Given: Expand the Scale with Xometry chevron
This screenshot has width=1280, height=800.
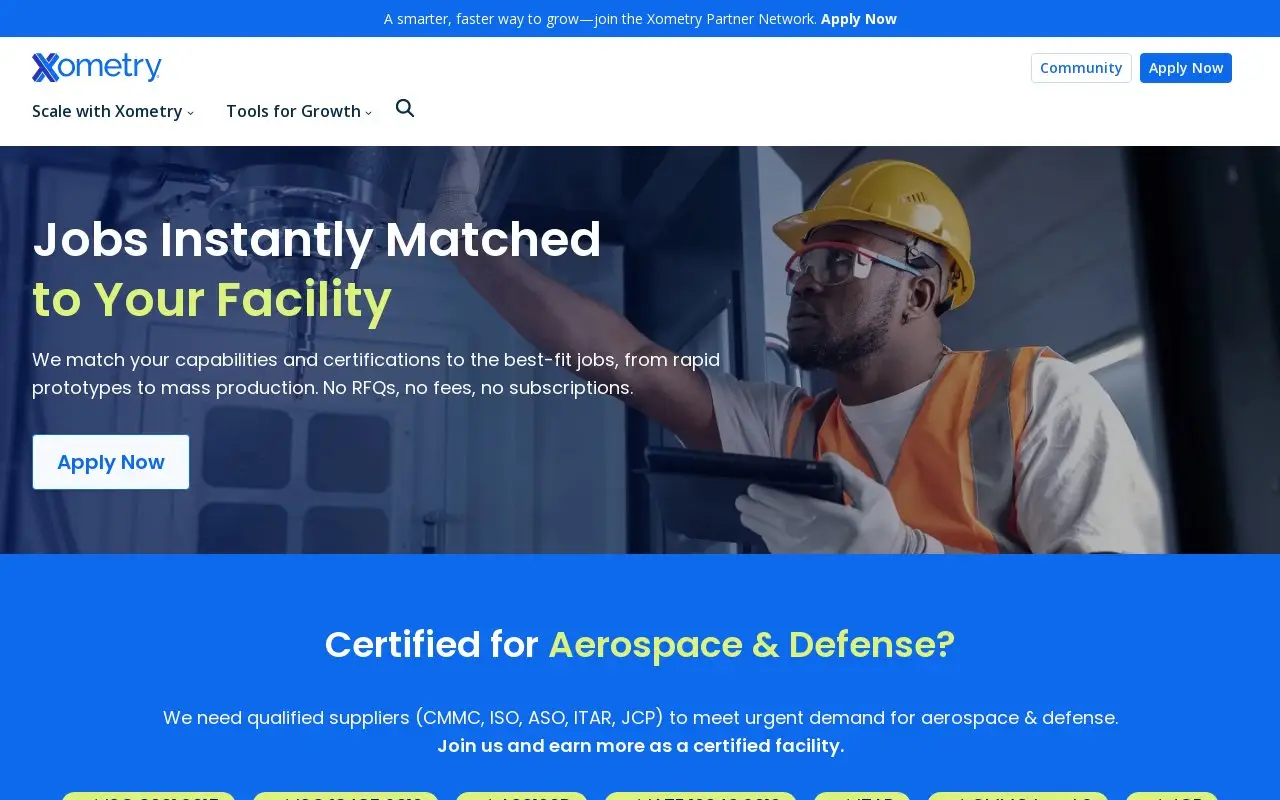Looking at the screenshot, I should coord(190,112).
